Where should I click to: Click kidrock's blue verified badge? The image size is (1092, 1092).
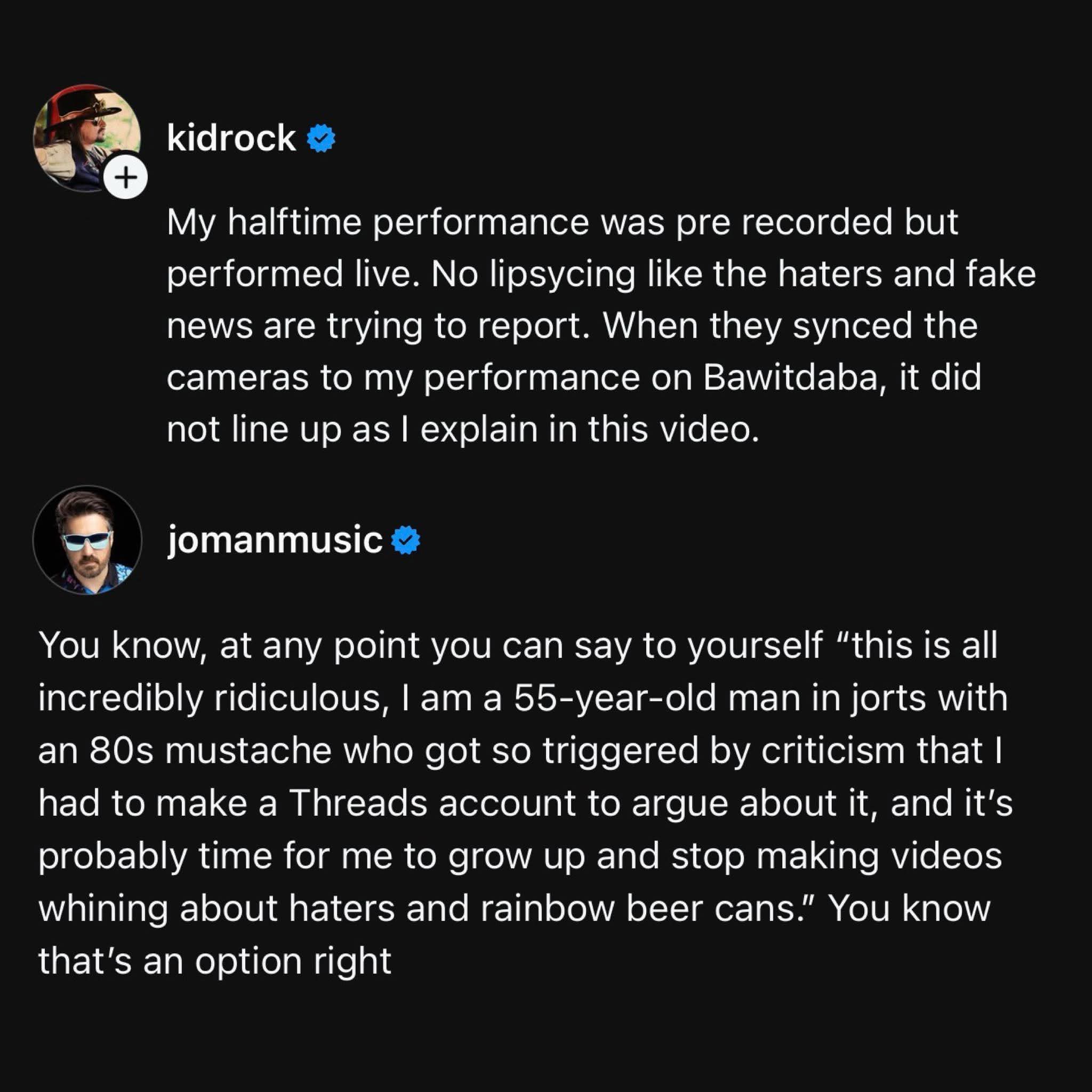(x=321, y=138)
